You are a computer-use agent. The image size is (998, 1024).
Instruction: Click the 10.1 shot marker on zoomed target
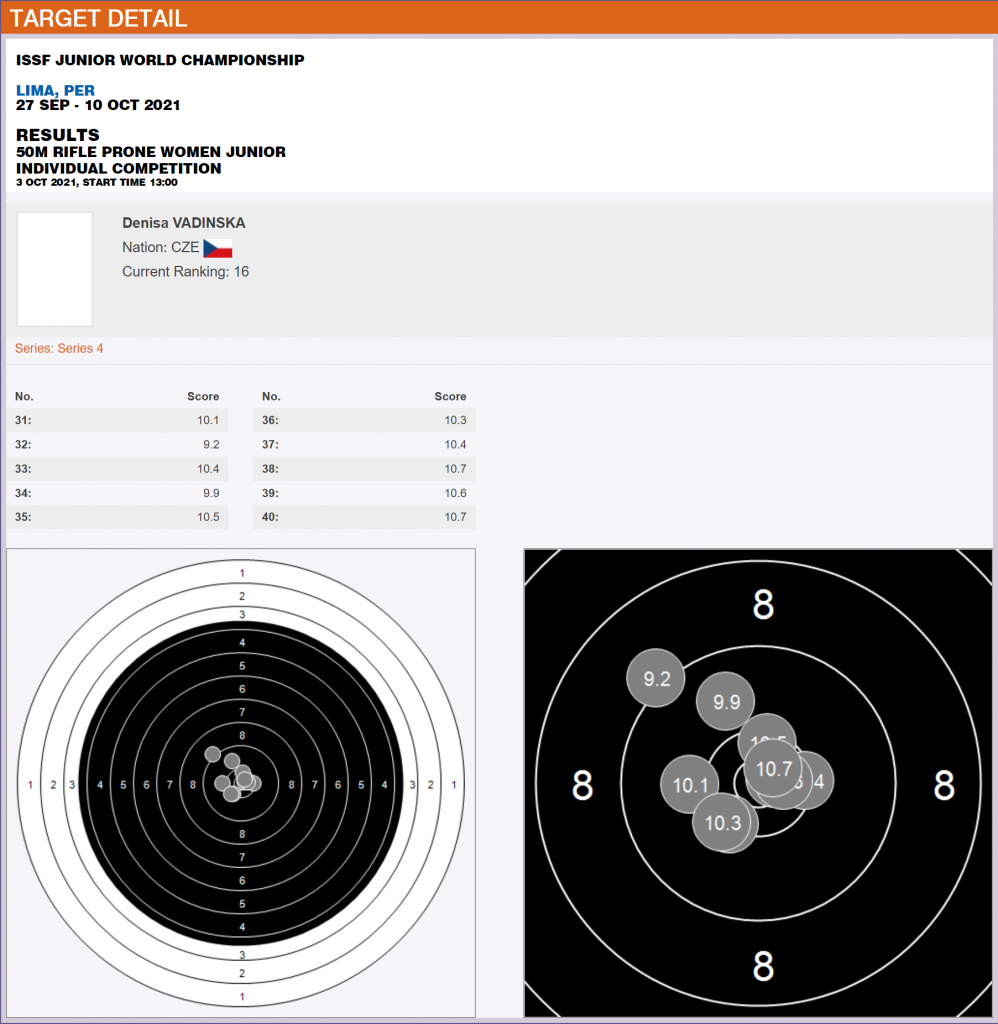click(x=690, y=785)
